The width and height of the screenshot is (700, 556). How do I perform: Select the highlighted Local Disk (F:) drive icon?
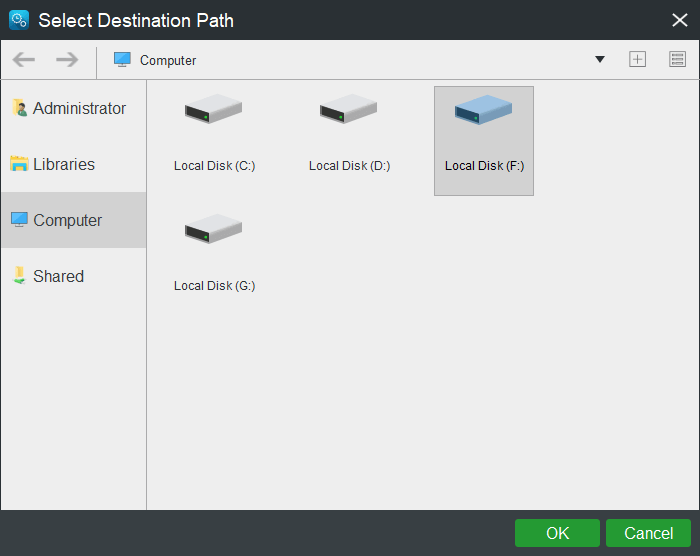483,110
